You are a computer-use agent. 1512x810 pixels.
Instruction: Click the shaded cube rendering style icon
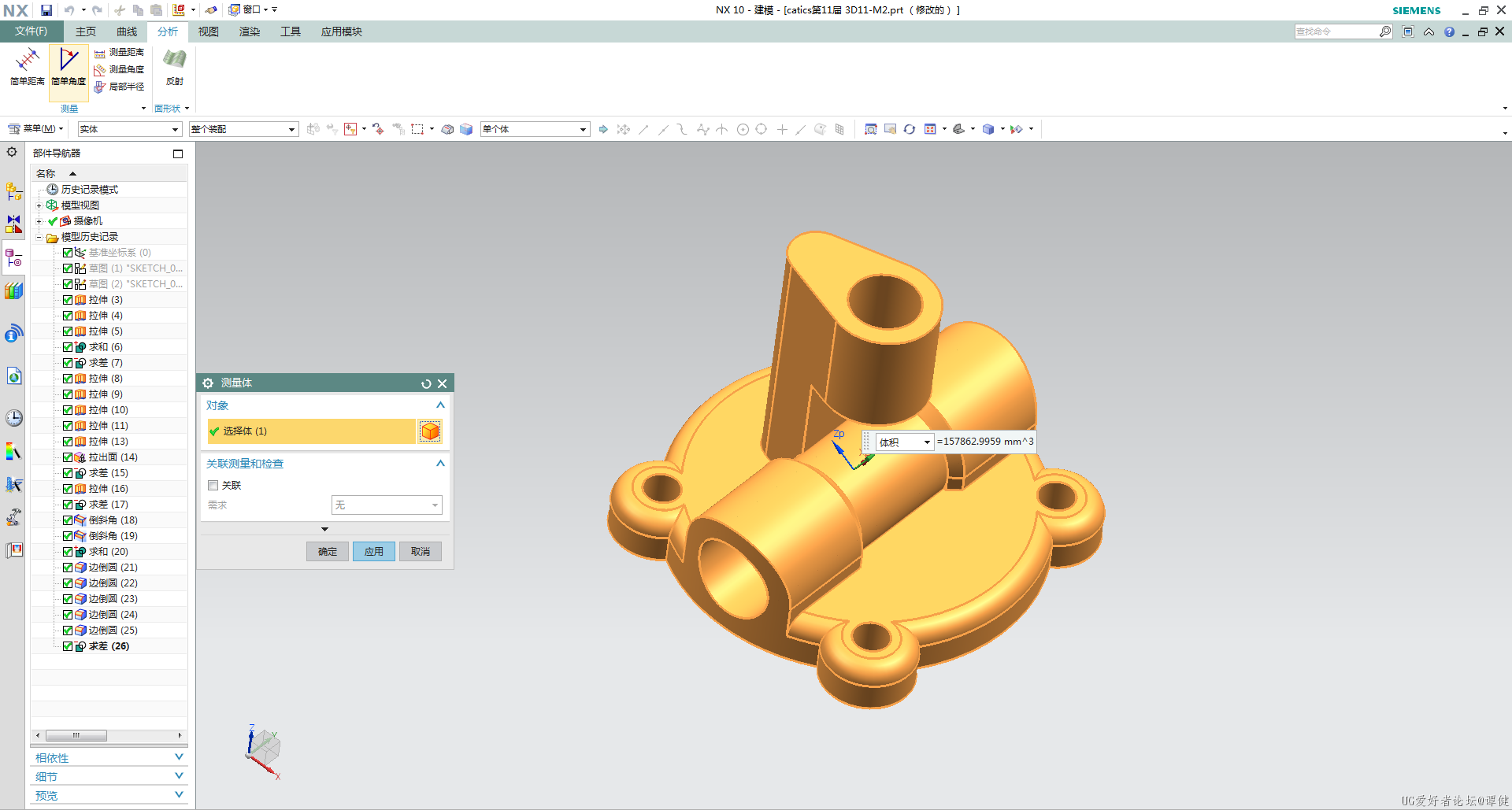tap(988, 129)
